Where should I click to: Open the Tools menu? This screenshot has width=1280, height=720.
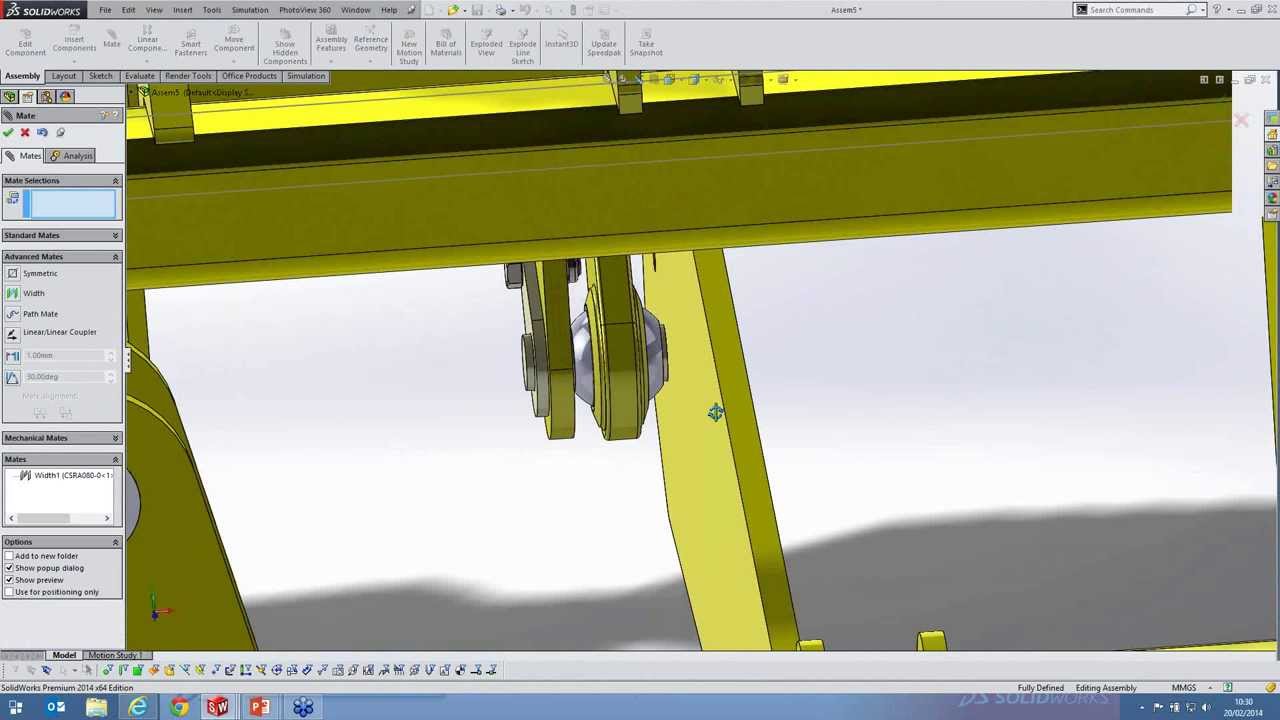pos(212,10)
